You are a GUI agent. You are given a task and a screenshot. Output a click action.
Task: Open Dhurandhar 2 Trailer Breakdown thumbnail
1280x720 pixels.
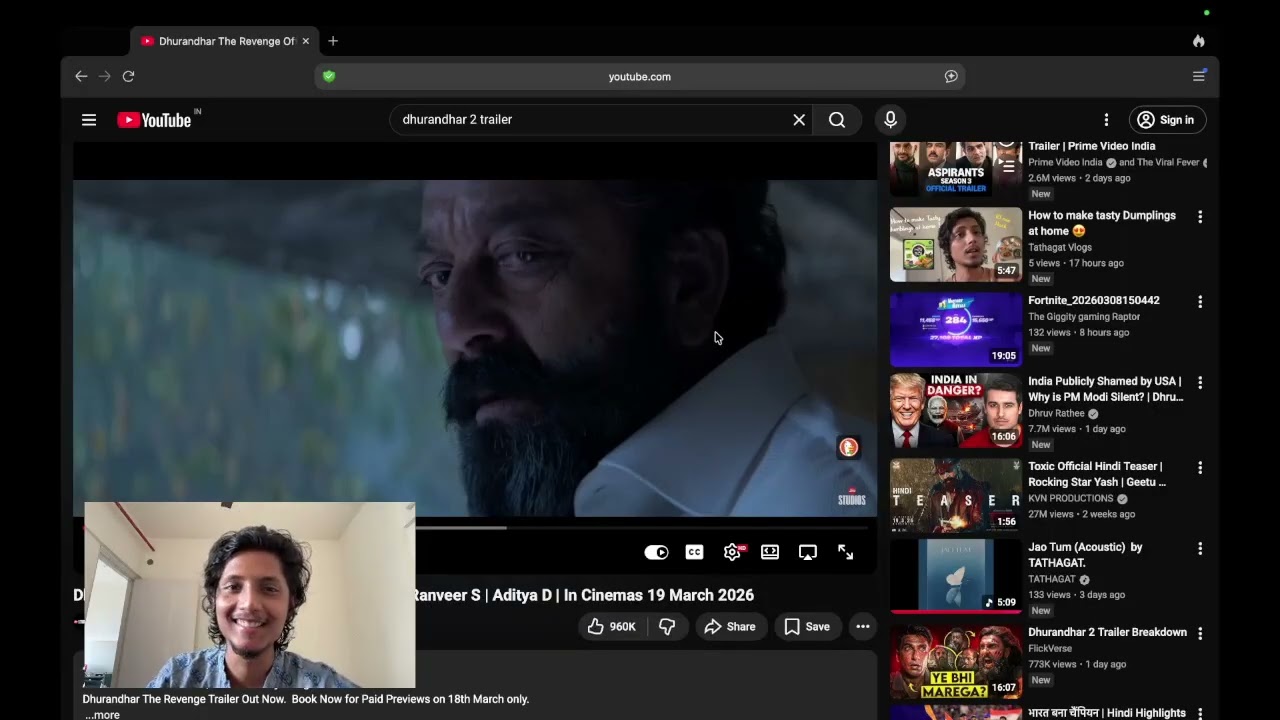click(x=956, y=661)
